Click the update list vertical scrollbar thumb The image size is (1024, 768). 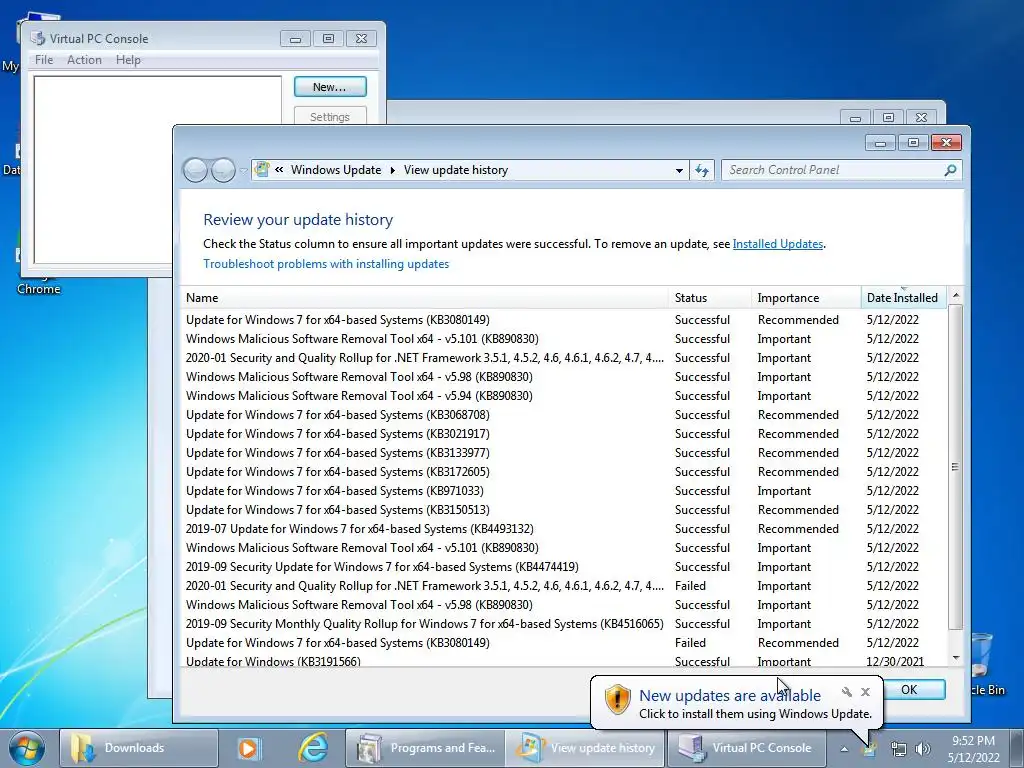pos(955,467)
